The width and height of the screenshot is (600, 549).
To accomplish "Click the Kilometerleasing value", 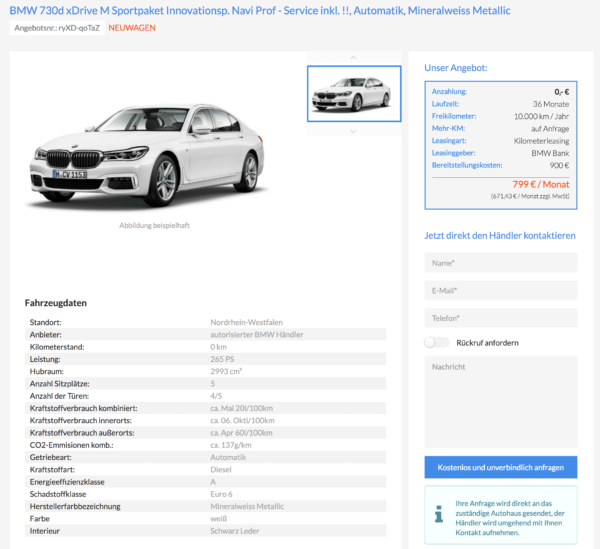I will 541,141.
